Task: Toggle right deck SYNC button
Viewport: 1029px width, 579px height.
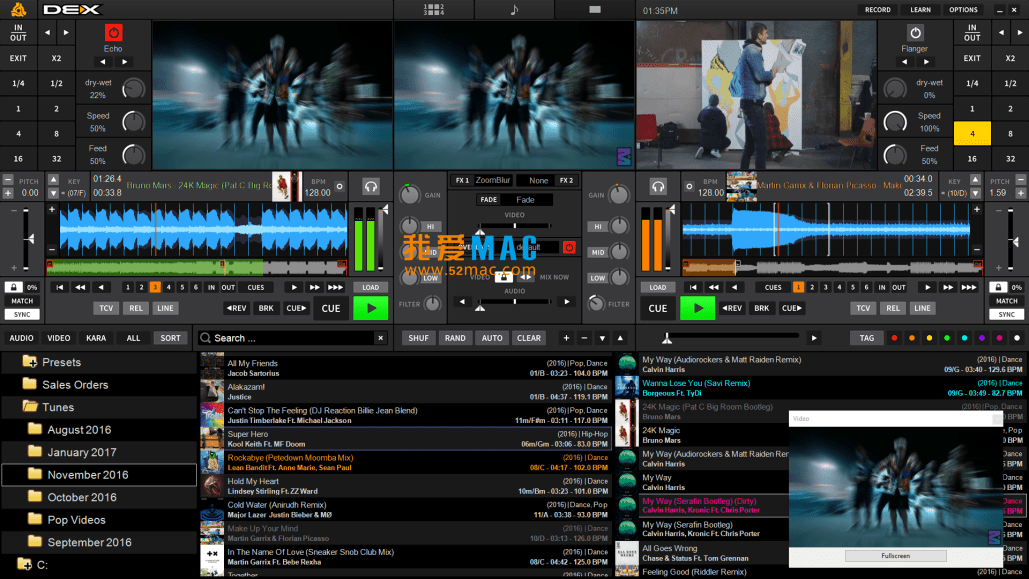Action: click(1007, 314)
